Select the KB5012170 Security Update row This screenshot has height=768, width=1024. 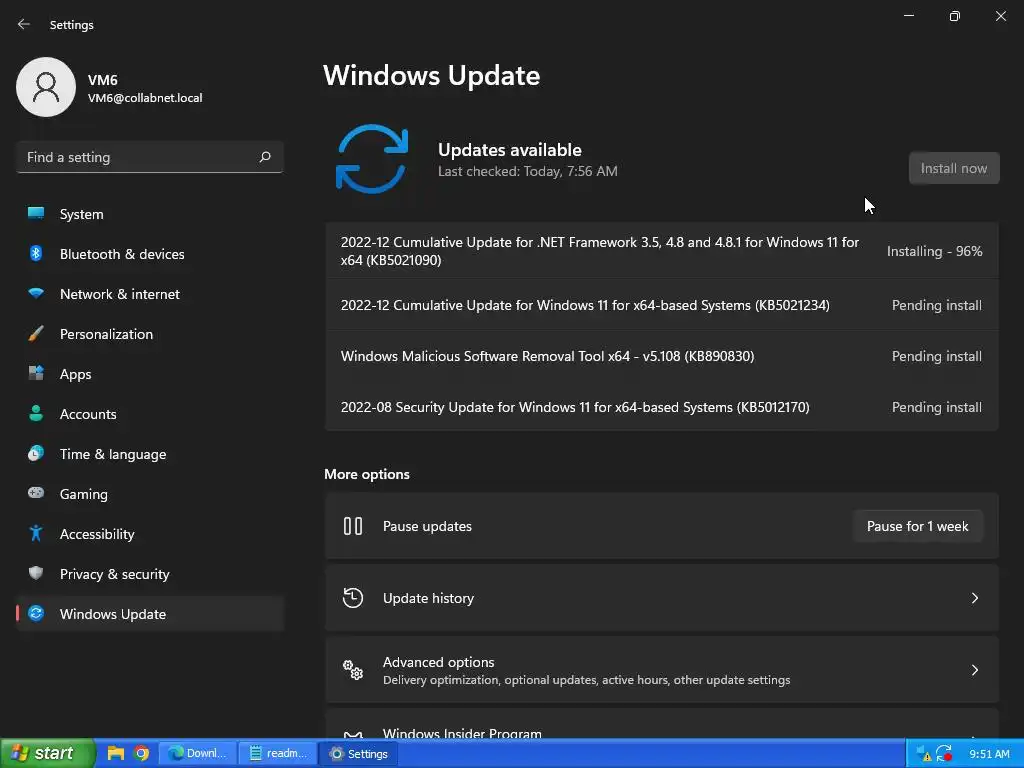[662, 407]
